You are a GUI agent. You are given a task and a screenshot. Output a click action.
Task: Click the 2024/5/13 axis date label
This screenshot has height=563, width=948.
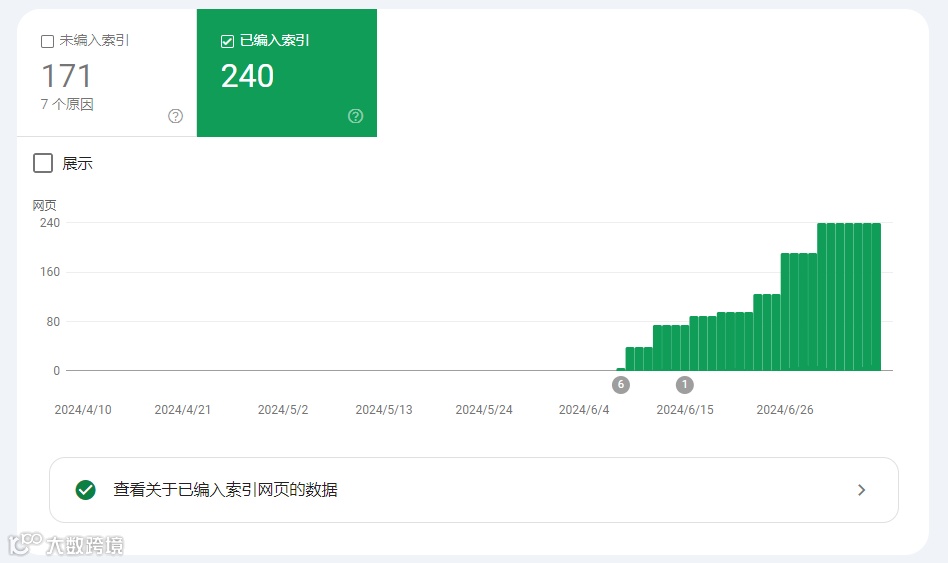(x=384, y=410)
